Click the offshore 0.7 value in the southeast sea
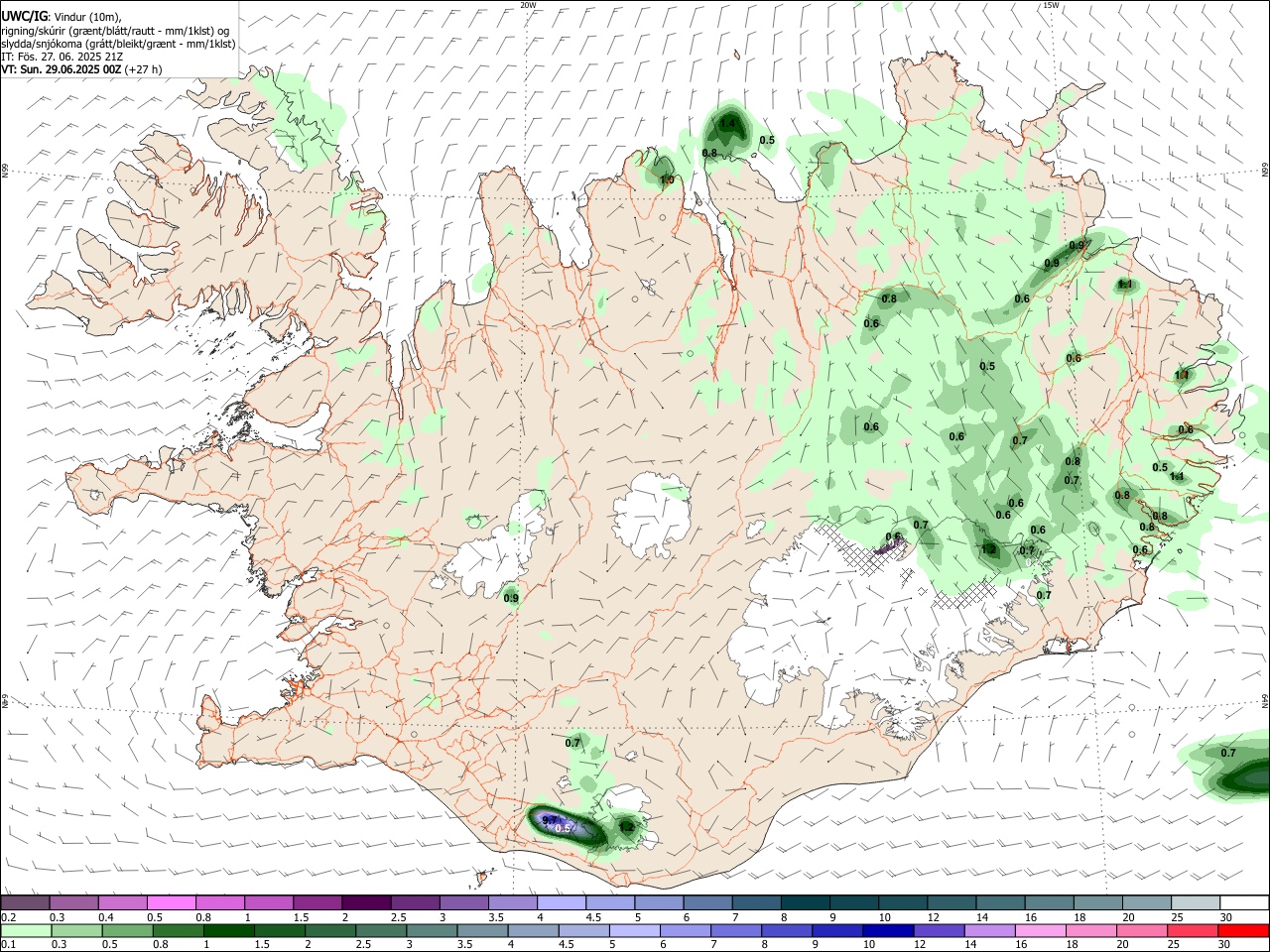The height and width of the screenshot is (952, 1270). [x=1228, y=753]
